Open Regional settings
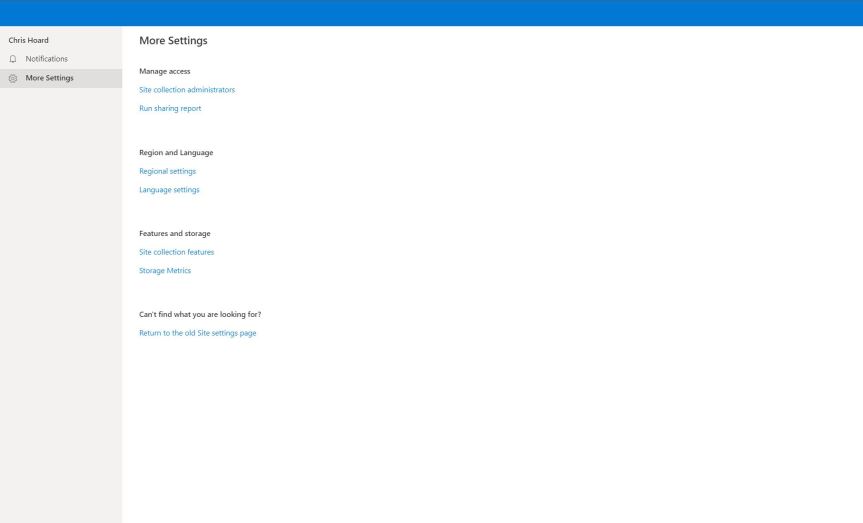Image resolution: width=863 pixels, height=523 pixels. click(x=167, y=171)
